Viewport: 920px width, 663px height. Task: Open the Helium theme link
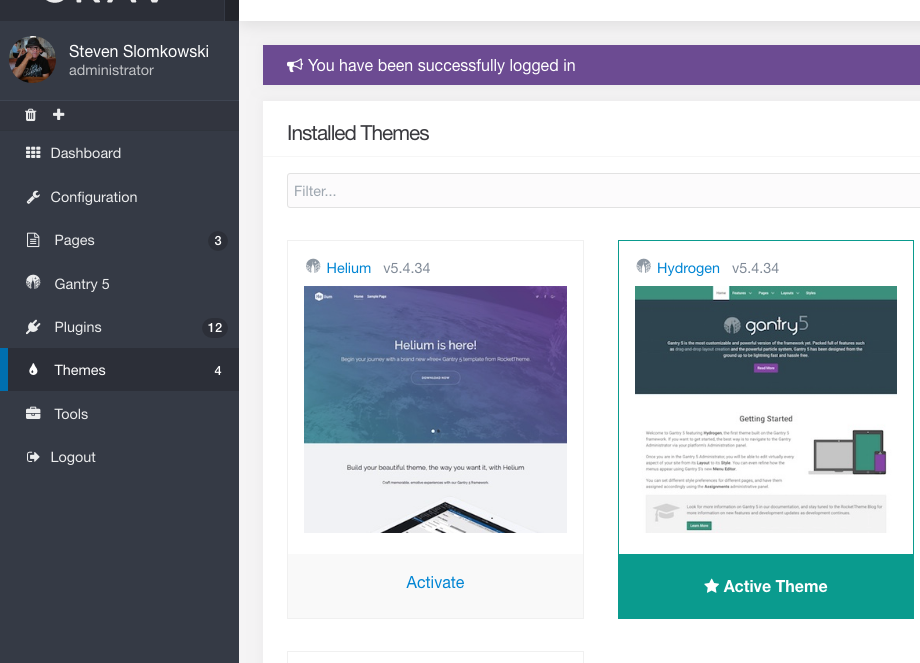[349, 268]
